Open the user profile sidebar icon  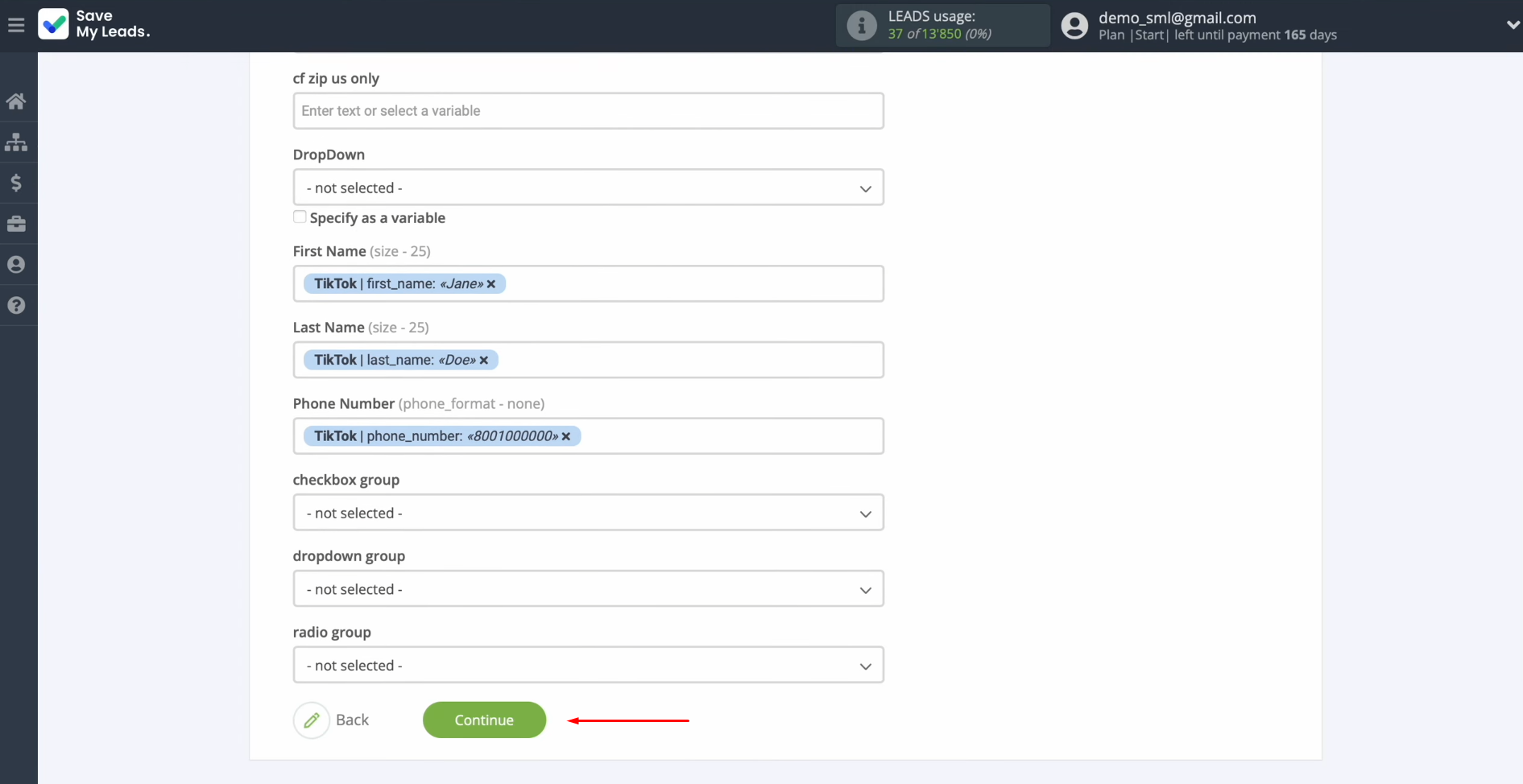coord(16,264)
